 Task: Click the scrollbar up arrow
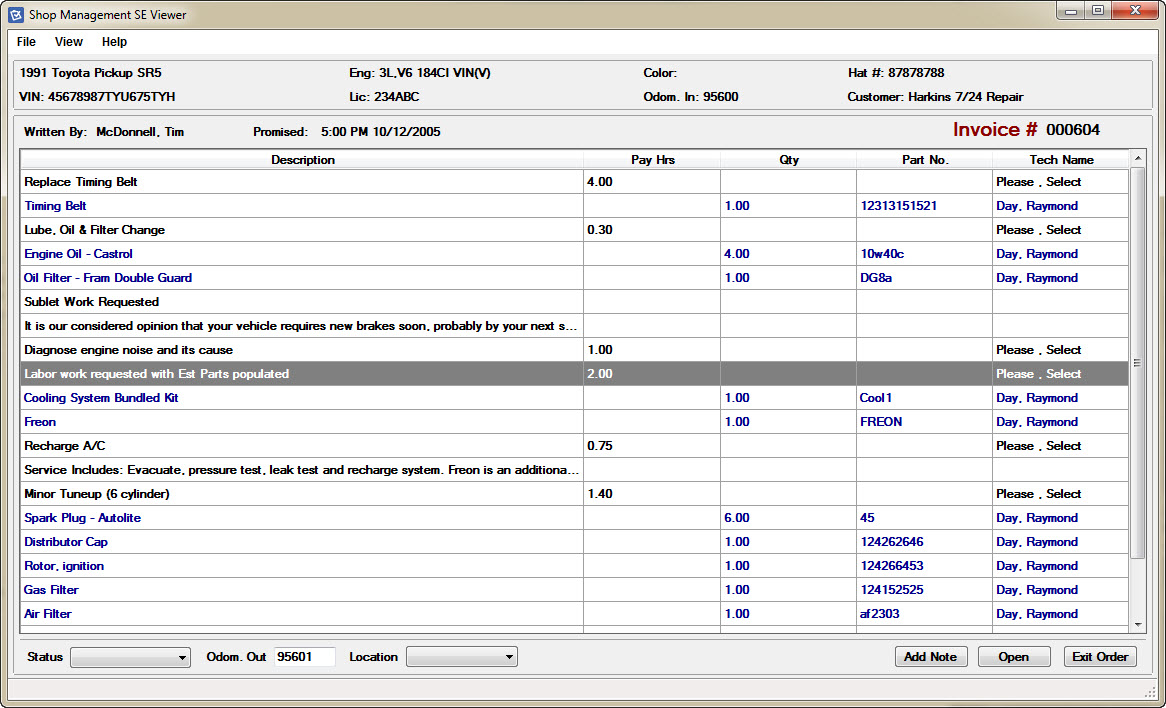pyautogui.click(x=1138, y=158)
